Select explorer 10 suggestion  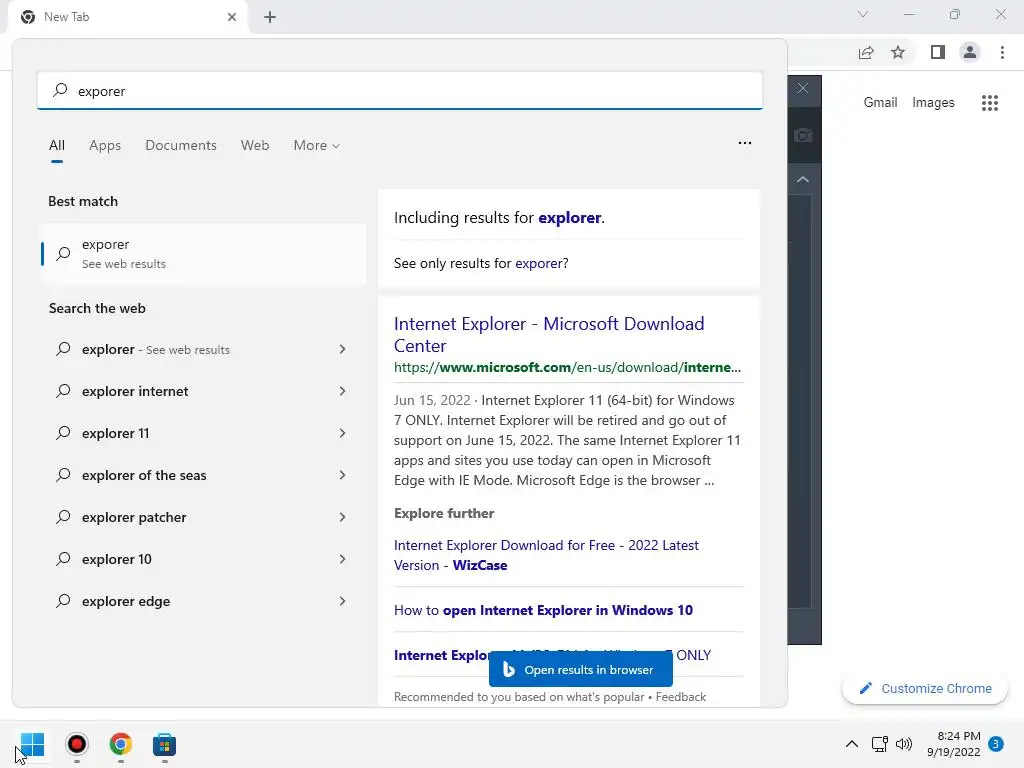pos(189,559)
